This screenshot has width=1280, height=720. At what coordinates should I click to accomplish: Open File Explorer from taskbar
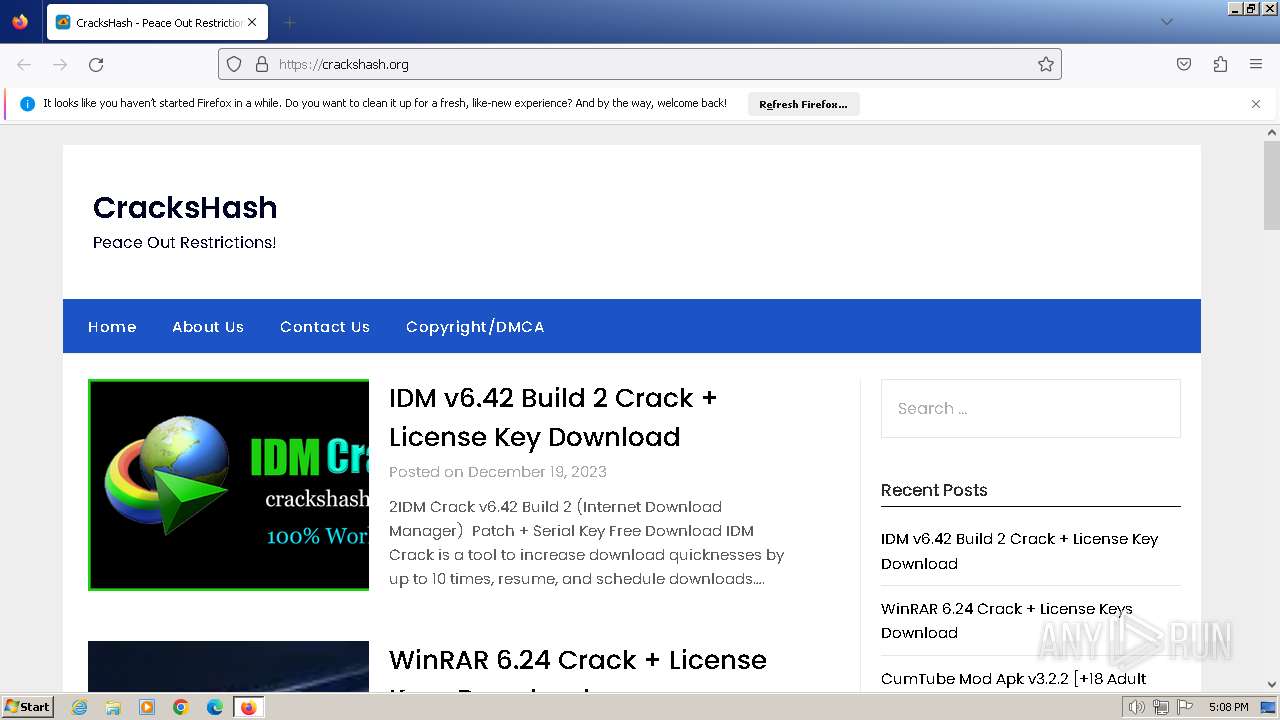tap(113, 707)
